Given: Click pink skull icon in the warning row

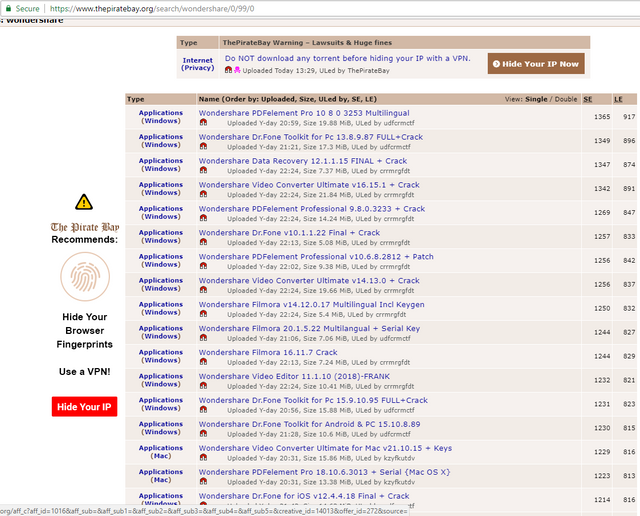Looking at the screenshot, I should point(237,70).
